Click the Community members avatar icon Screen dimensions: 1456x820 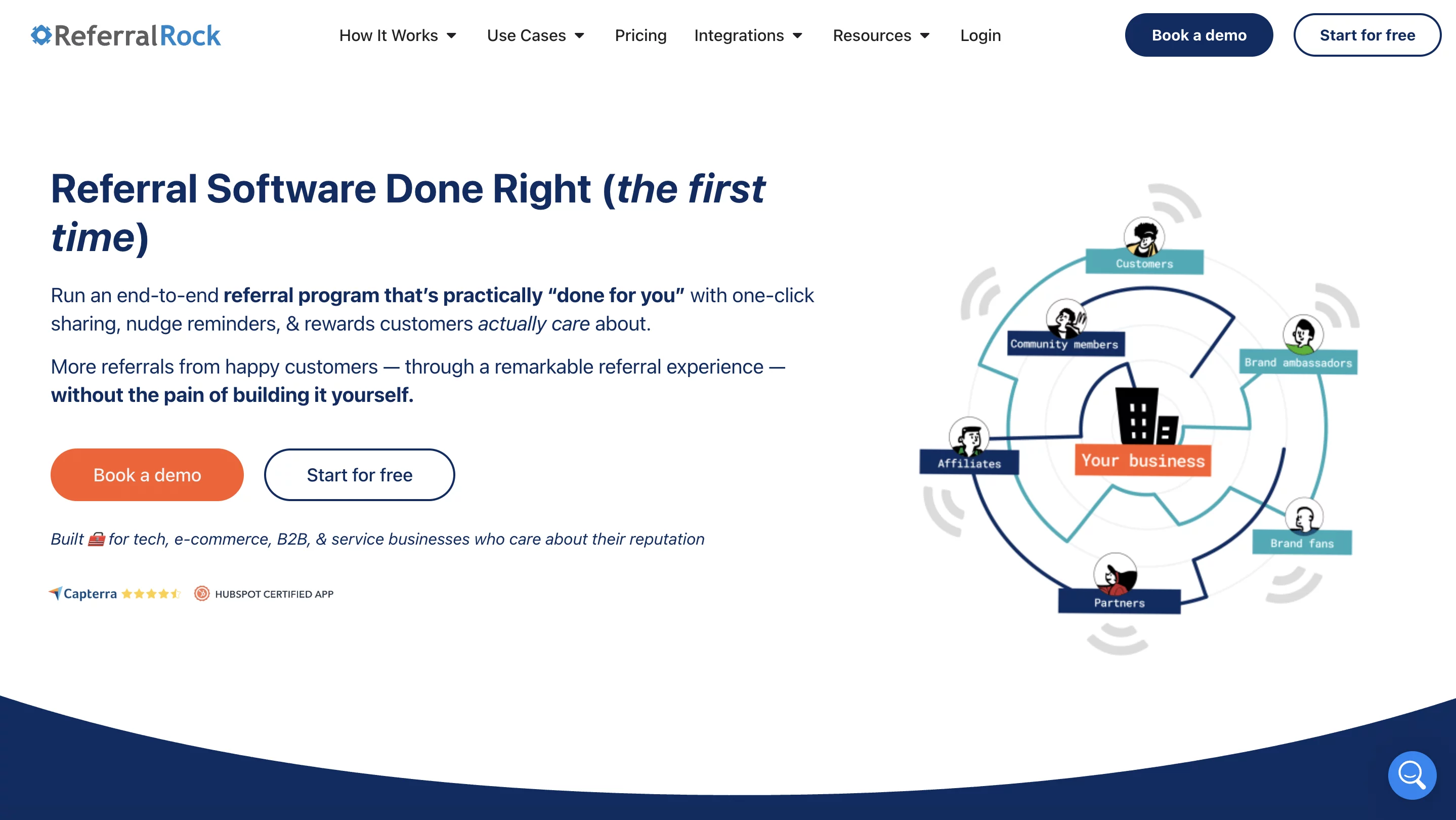click(1065, 318)
